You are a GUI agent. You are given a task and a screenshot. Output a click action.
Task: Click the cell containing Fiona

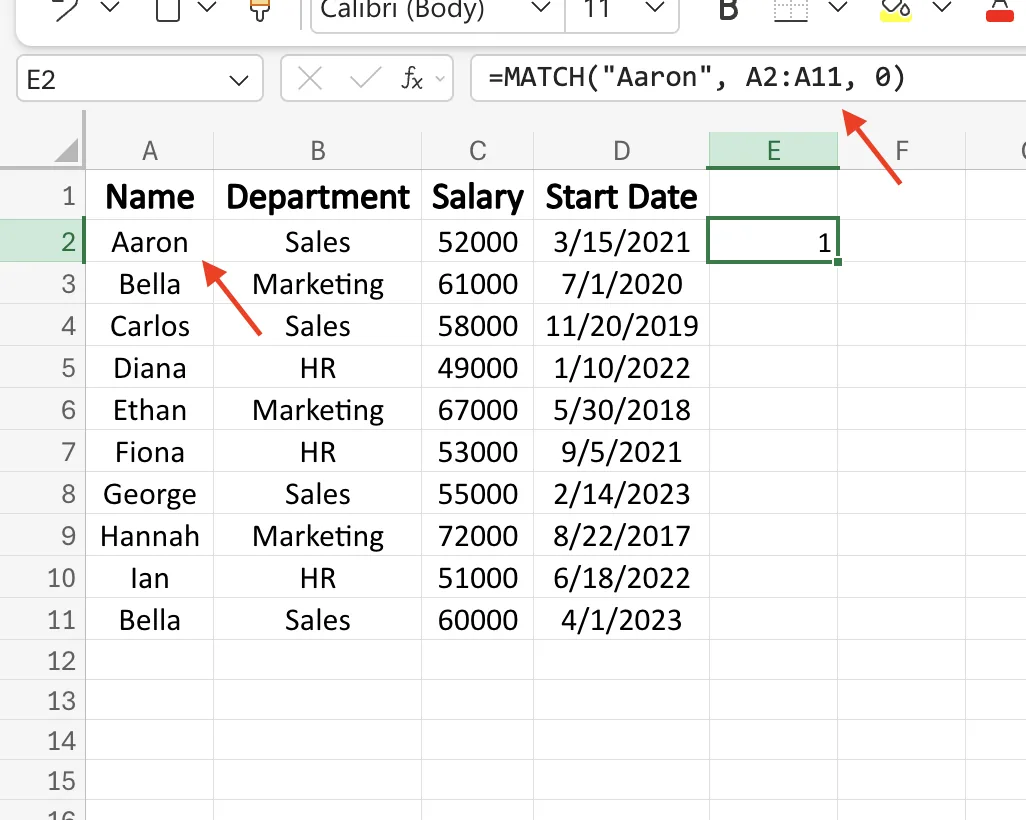click(x=150, y=452)
